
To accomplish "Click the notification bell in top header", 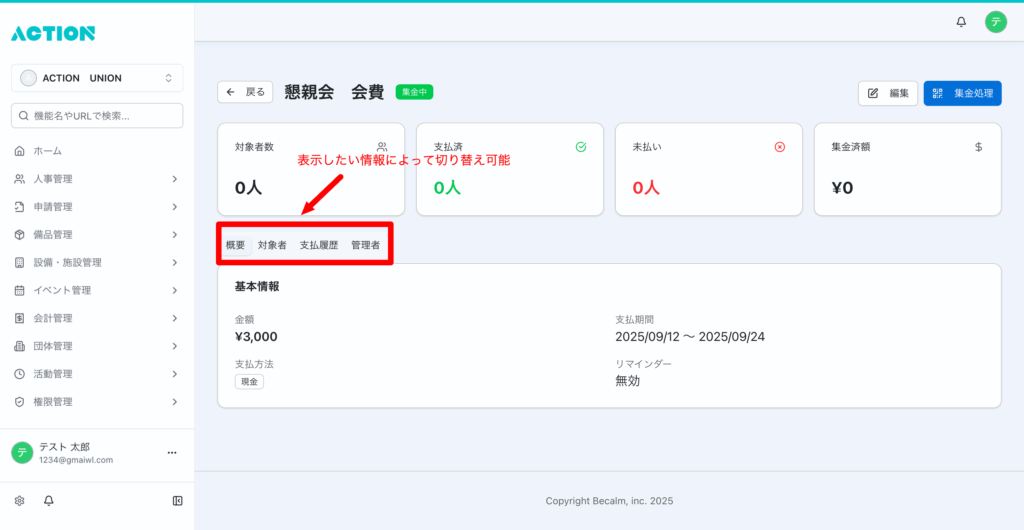I will tap(961, 21).
